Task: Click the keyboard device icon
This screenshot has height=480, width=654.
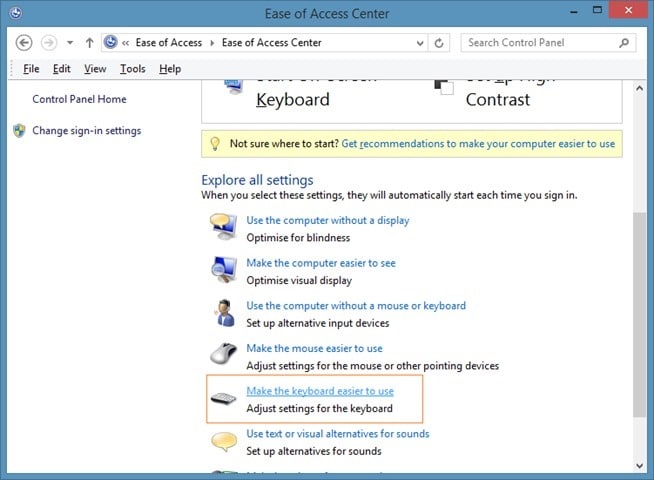Action: click(224, 398)
